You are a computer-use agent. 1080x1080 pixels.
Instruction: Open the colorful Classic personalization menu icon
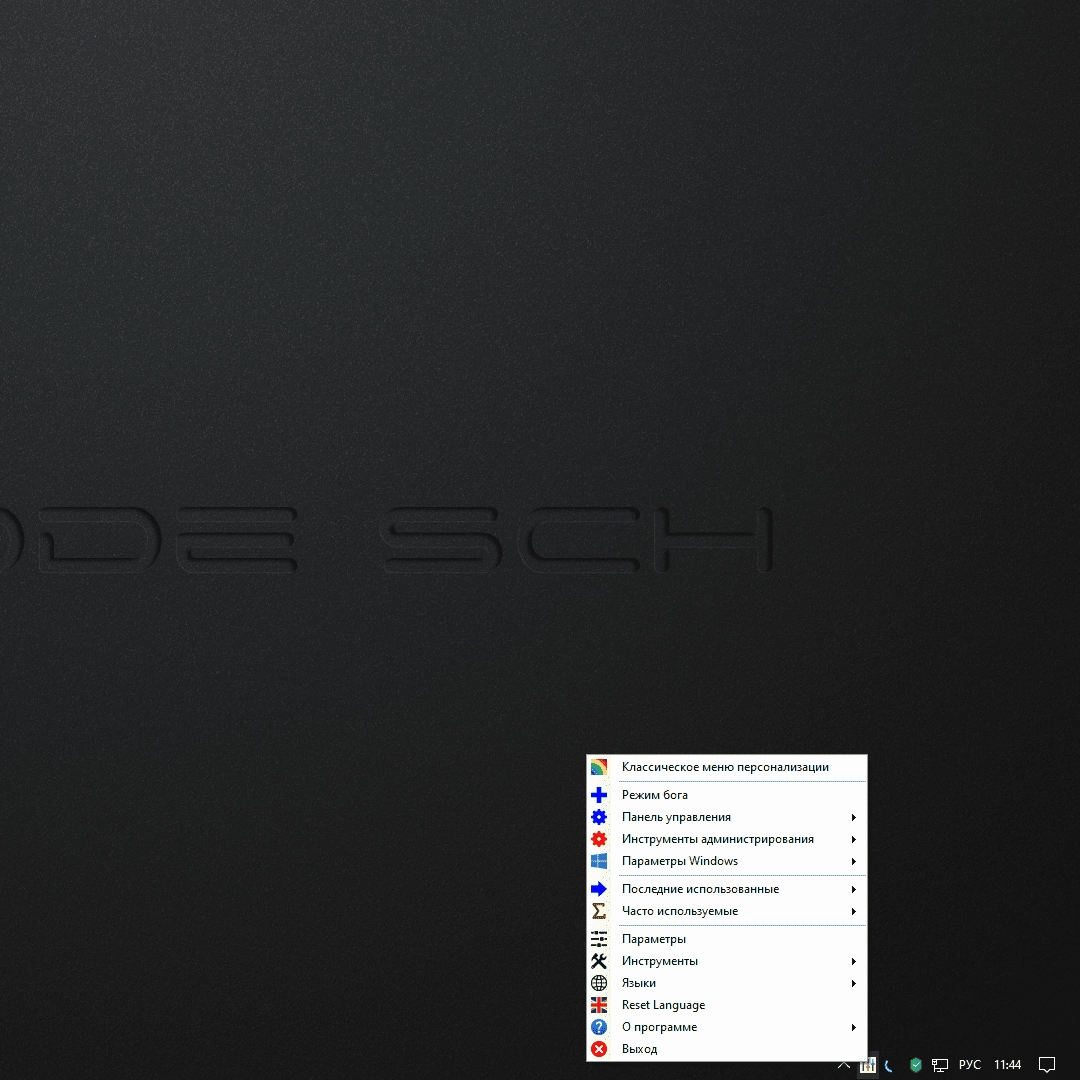pyautogui.click(x=599, y=767)
